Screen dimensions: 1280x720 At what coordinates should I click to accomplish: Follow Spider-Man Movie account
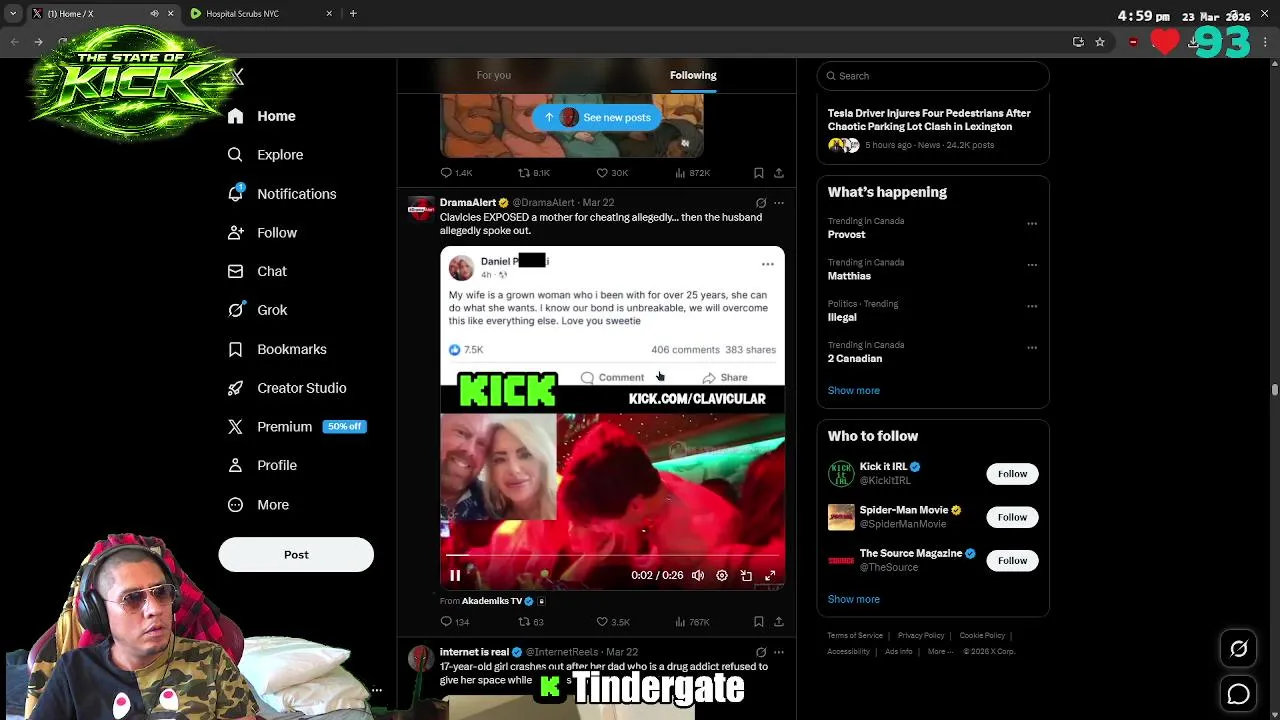tap(1012, 517)
